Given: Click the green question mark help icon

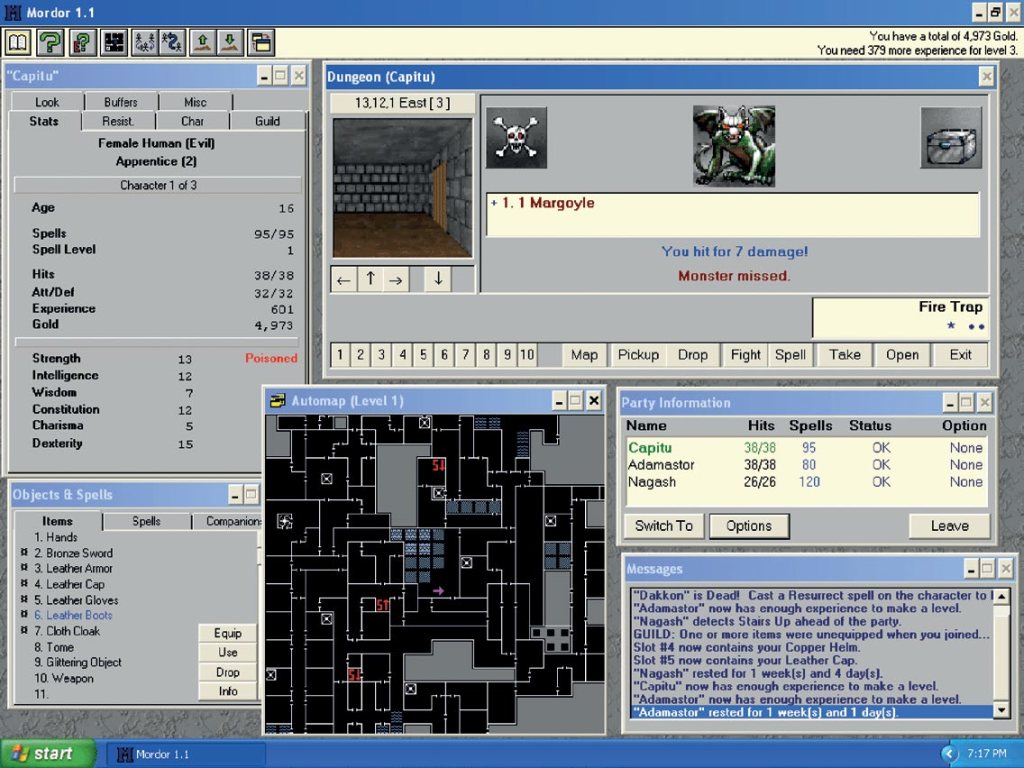Looking at the screenshot, I should coord(51,43).
